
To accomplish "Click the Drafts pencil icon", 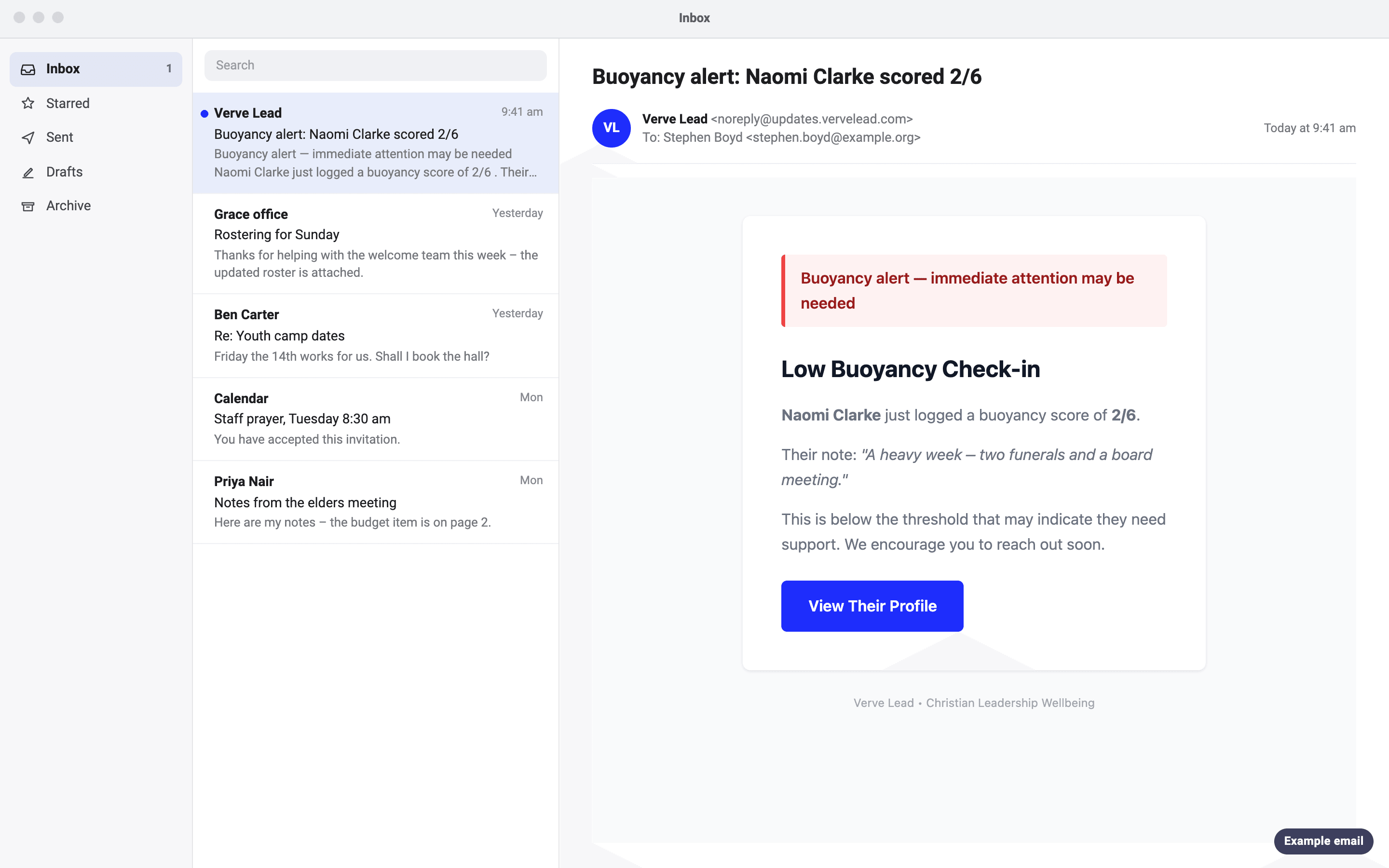I will click(28, 172).
